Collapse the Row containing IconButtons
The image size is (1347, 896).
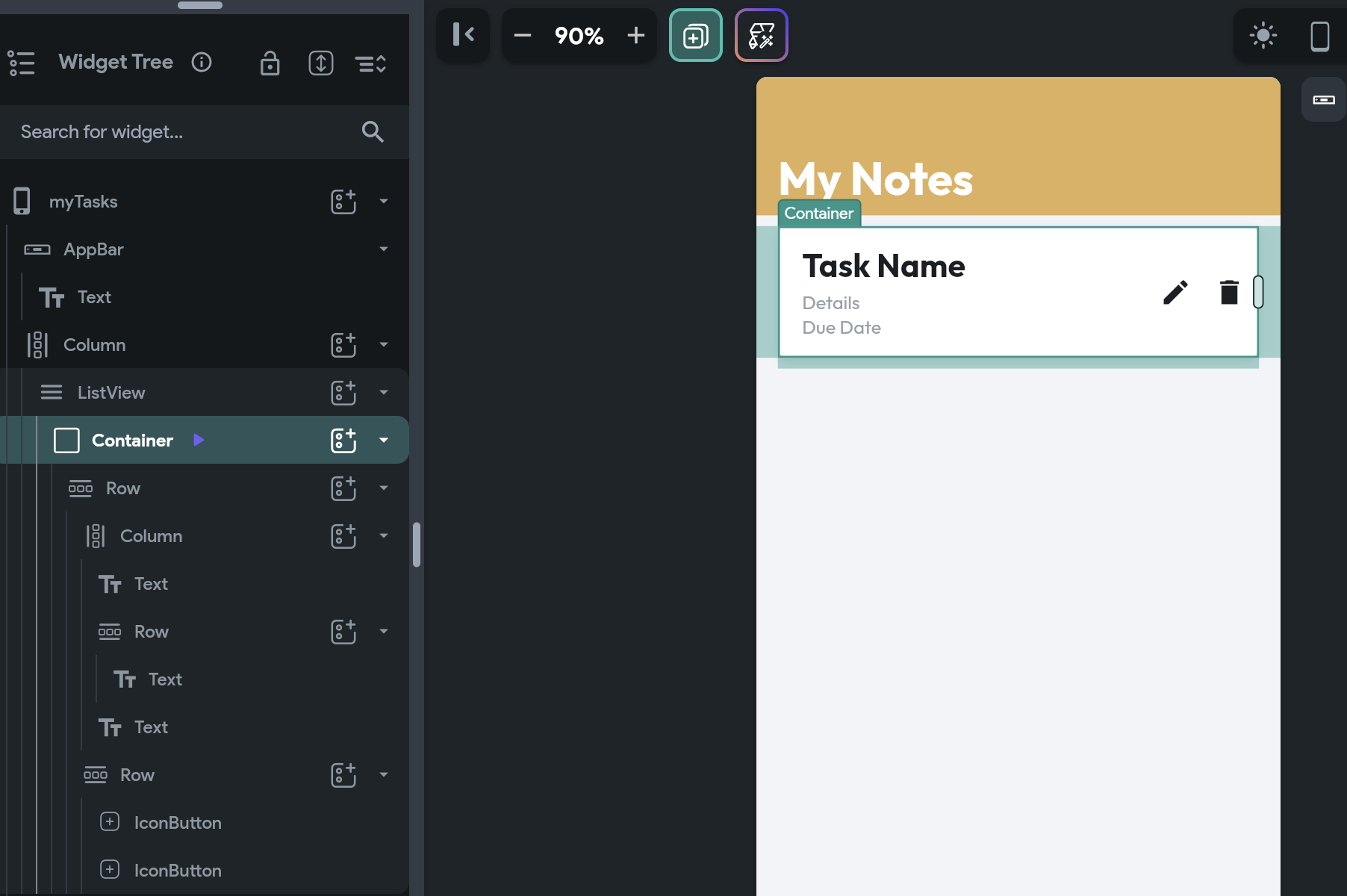click(x=384, y=774)
